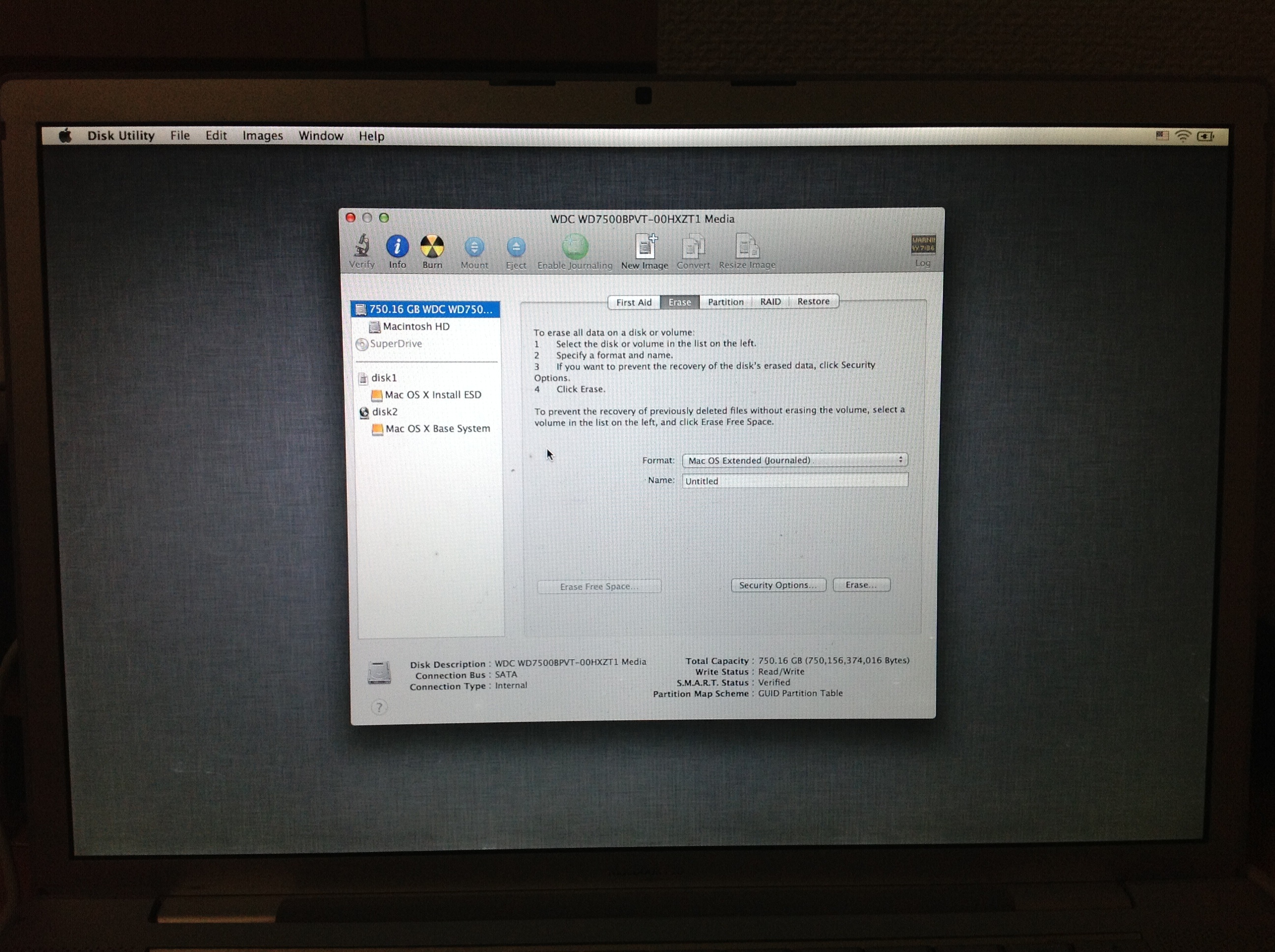This screenshot has height=952, width=1275.
Task: Click the Connection Type 'Internal' value
Action: (511, 685)
